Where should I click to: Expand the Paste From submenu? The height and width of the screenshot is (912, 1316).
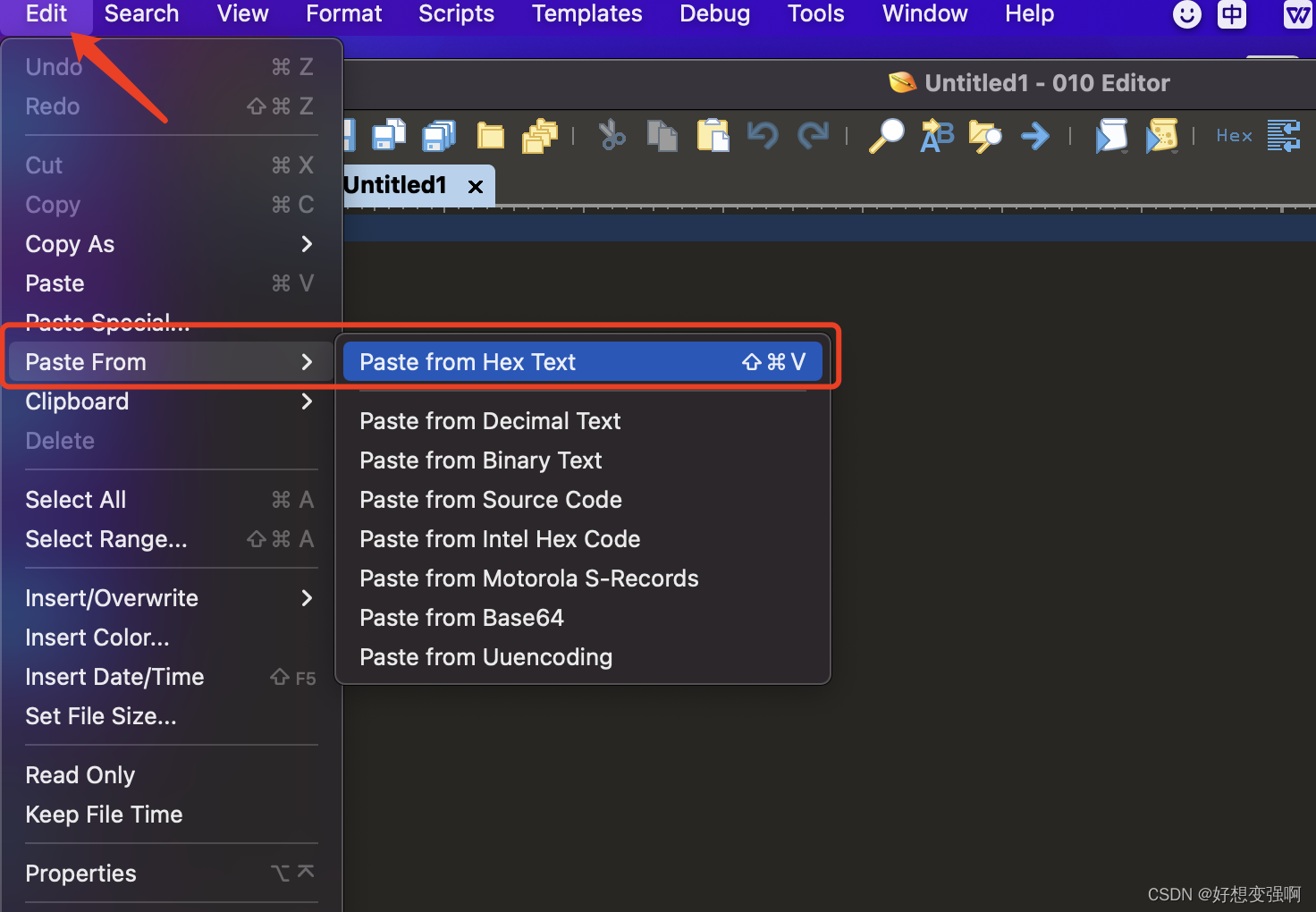click(x=170, y=362)
